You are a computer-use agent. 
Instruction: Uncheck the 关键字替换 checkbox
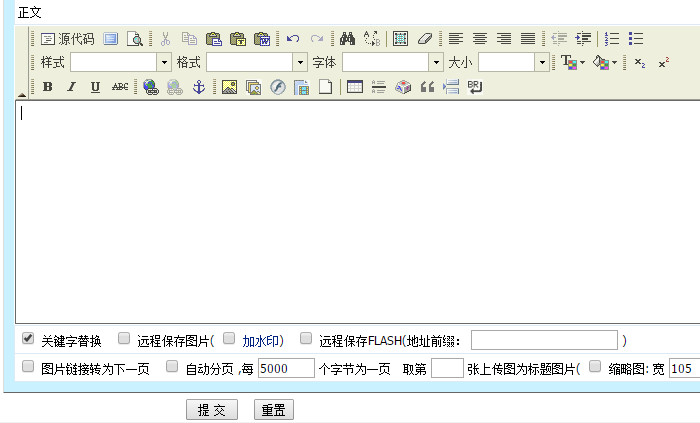point(28,338)
